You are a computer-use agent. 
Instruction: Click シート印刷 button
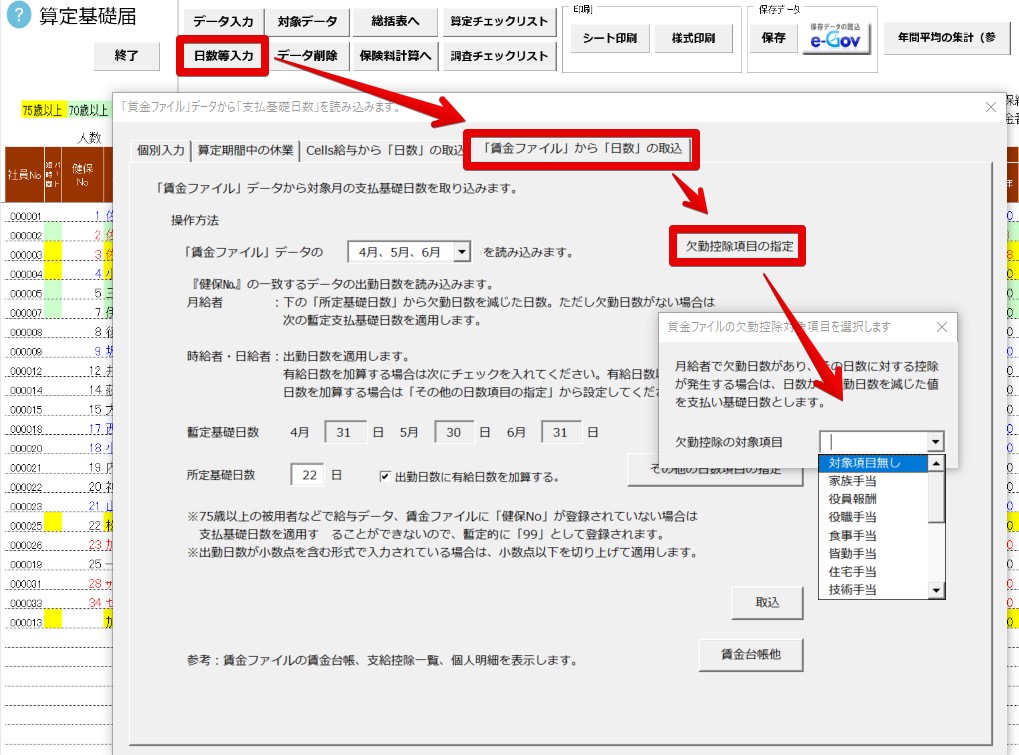click(x=610, y=38)
